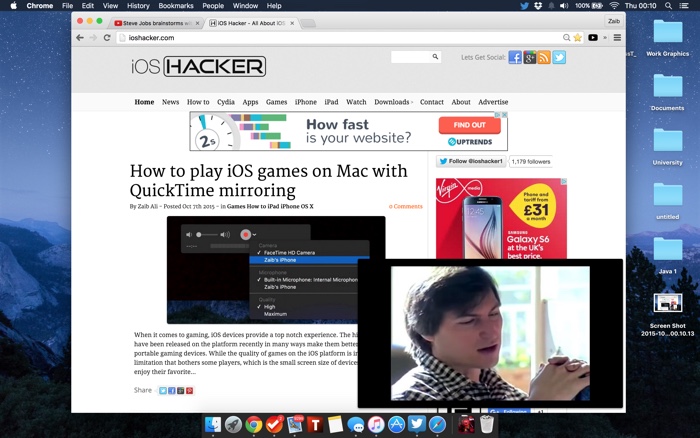Open the 0 Comments link
The image size is (700, 438).
point(405,206)
